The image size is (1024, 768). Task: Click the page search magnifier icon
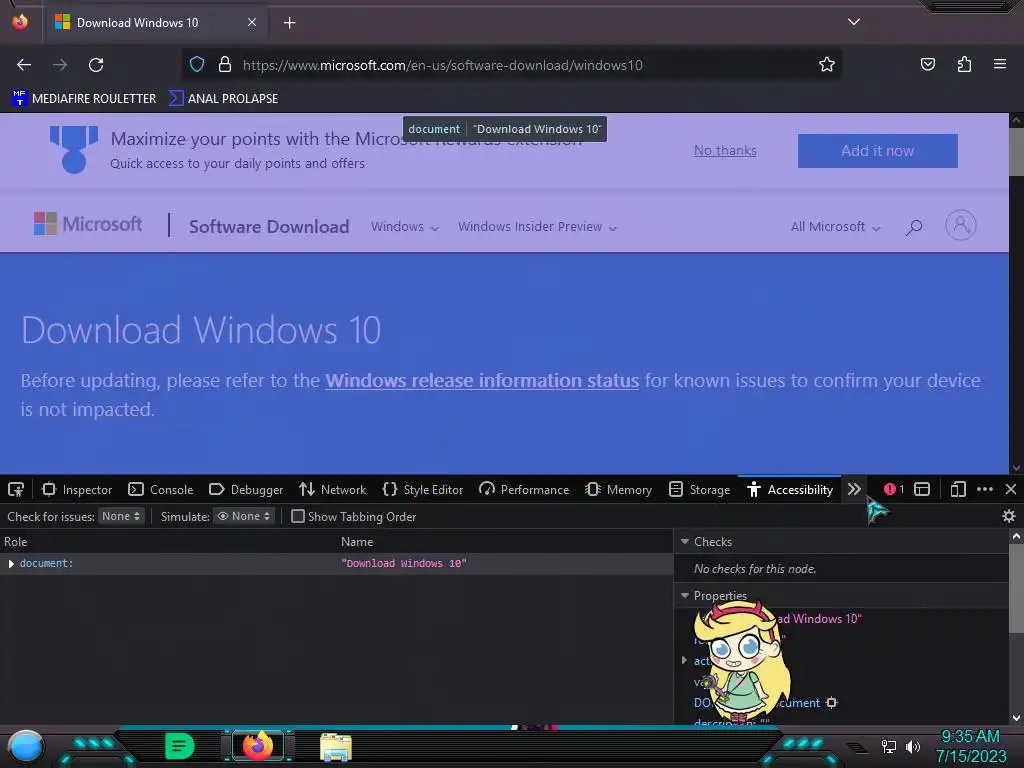click(914, 227)
